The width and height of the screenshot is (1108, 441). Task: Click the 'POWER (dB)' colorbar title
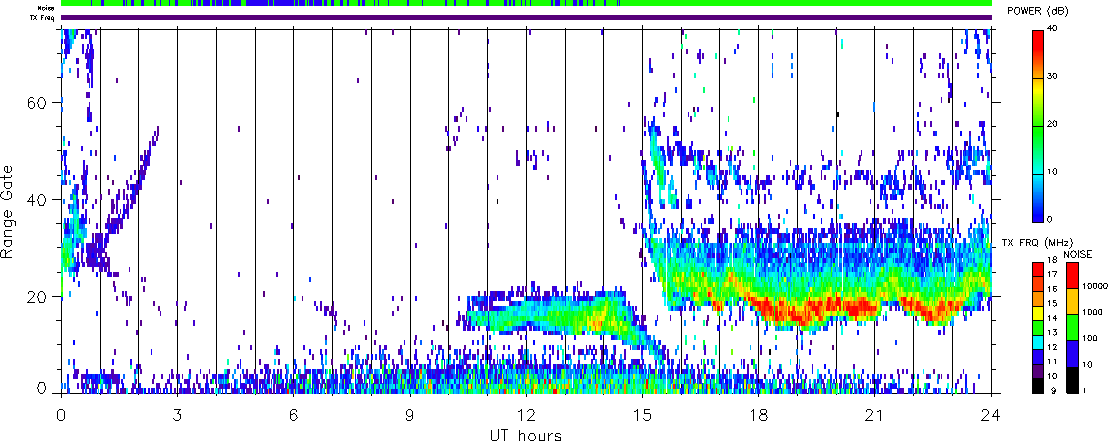1039,11
